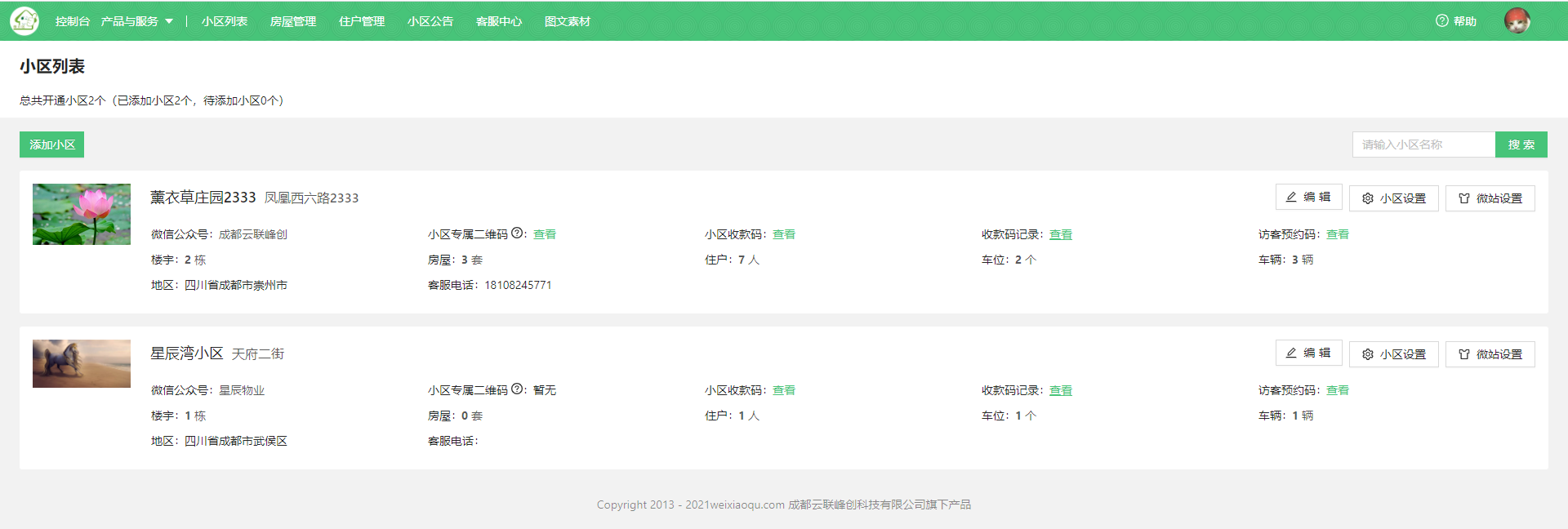Click QR code help icon in 薰衣草庄园2333 row
Image resolution: width=1568 pixels, height=529 pixels.
click(x=517, y=233)
